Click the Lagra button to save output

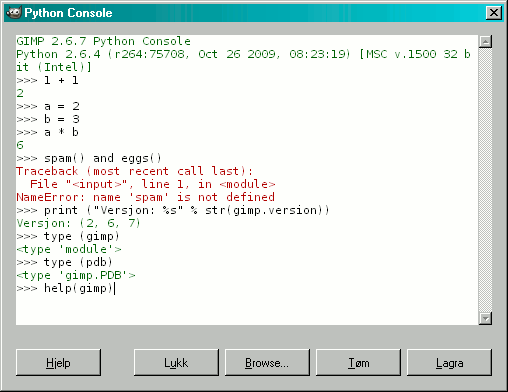point(449,363)
